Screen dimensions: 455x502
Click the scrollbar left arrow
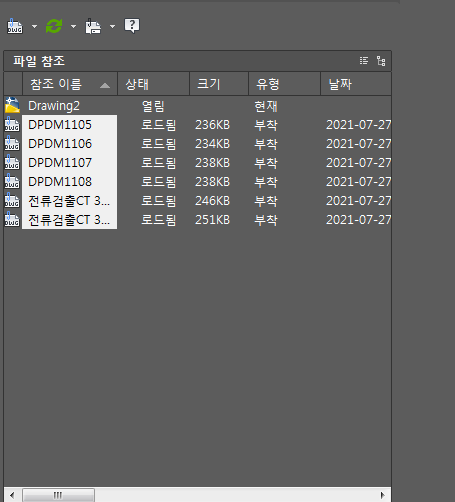(x=12, y=495)
